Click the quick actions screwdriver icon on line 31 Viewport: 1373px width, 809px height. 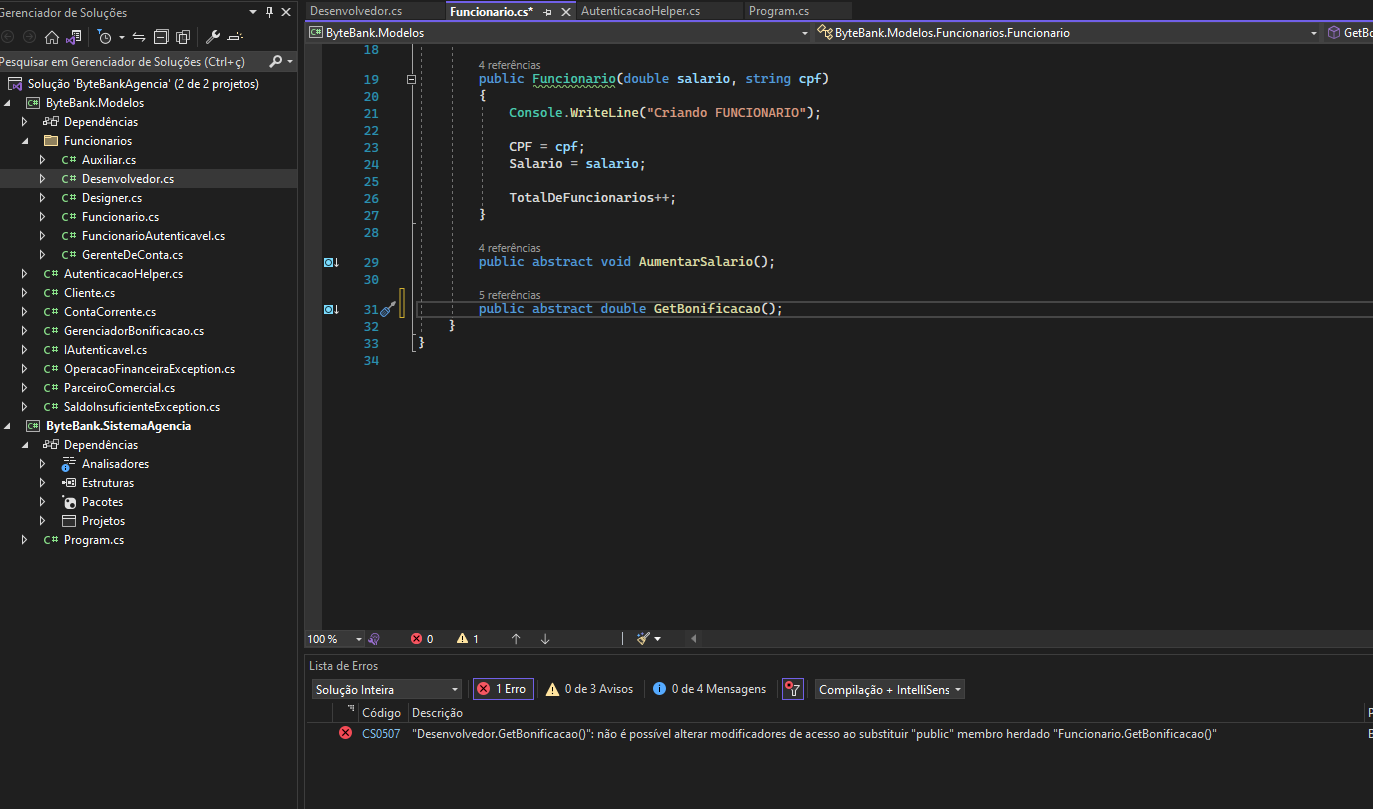(387, 309)
